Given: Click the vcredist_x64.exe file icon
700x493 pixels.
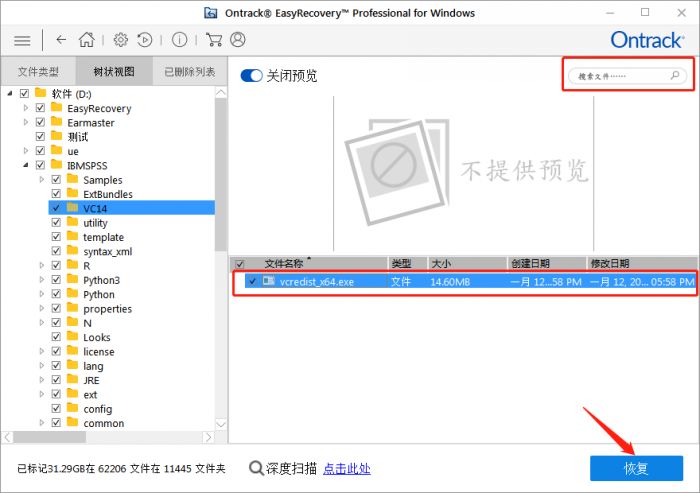Looking at the screenshot, I should point(268,281).
